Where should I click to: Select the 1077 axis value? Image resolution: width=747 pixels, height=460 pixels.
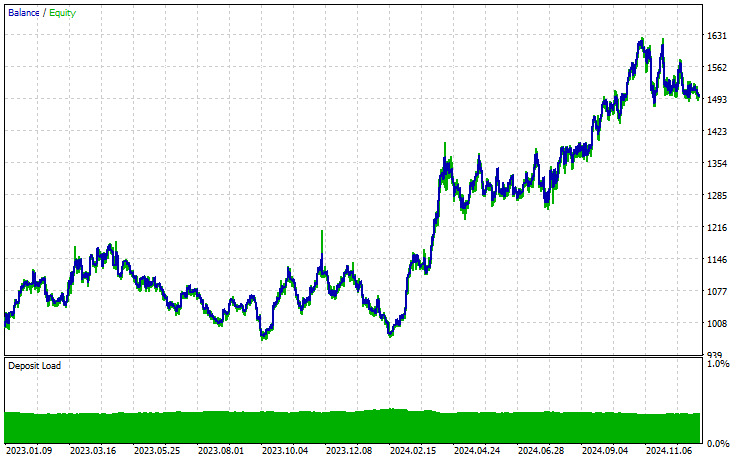(717, 291)
